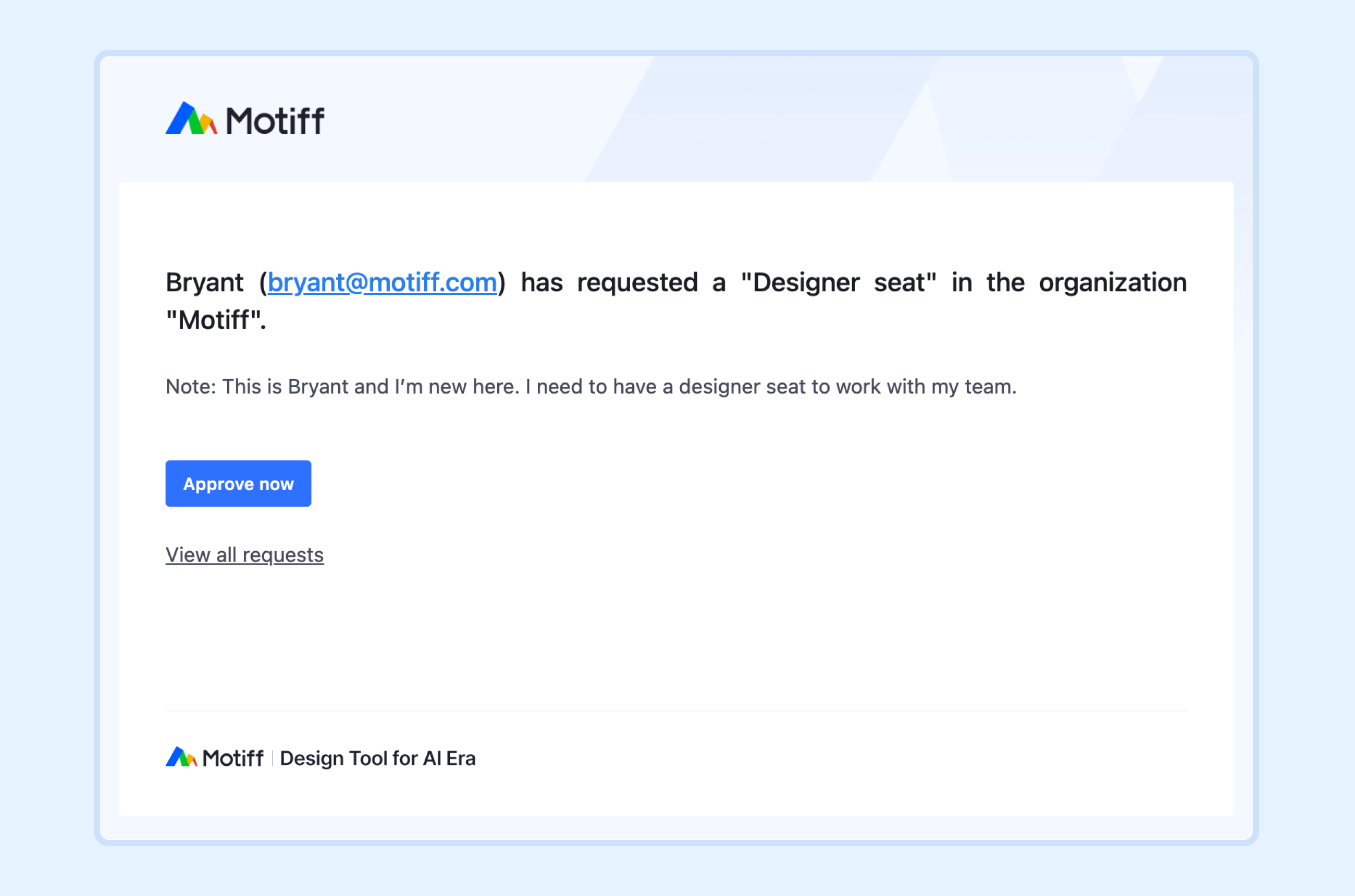Open the bryant@motiff.com email link

pyautogui.click(x=383, y=282)
